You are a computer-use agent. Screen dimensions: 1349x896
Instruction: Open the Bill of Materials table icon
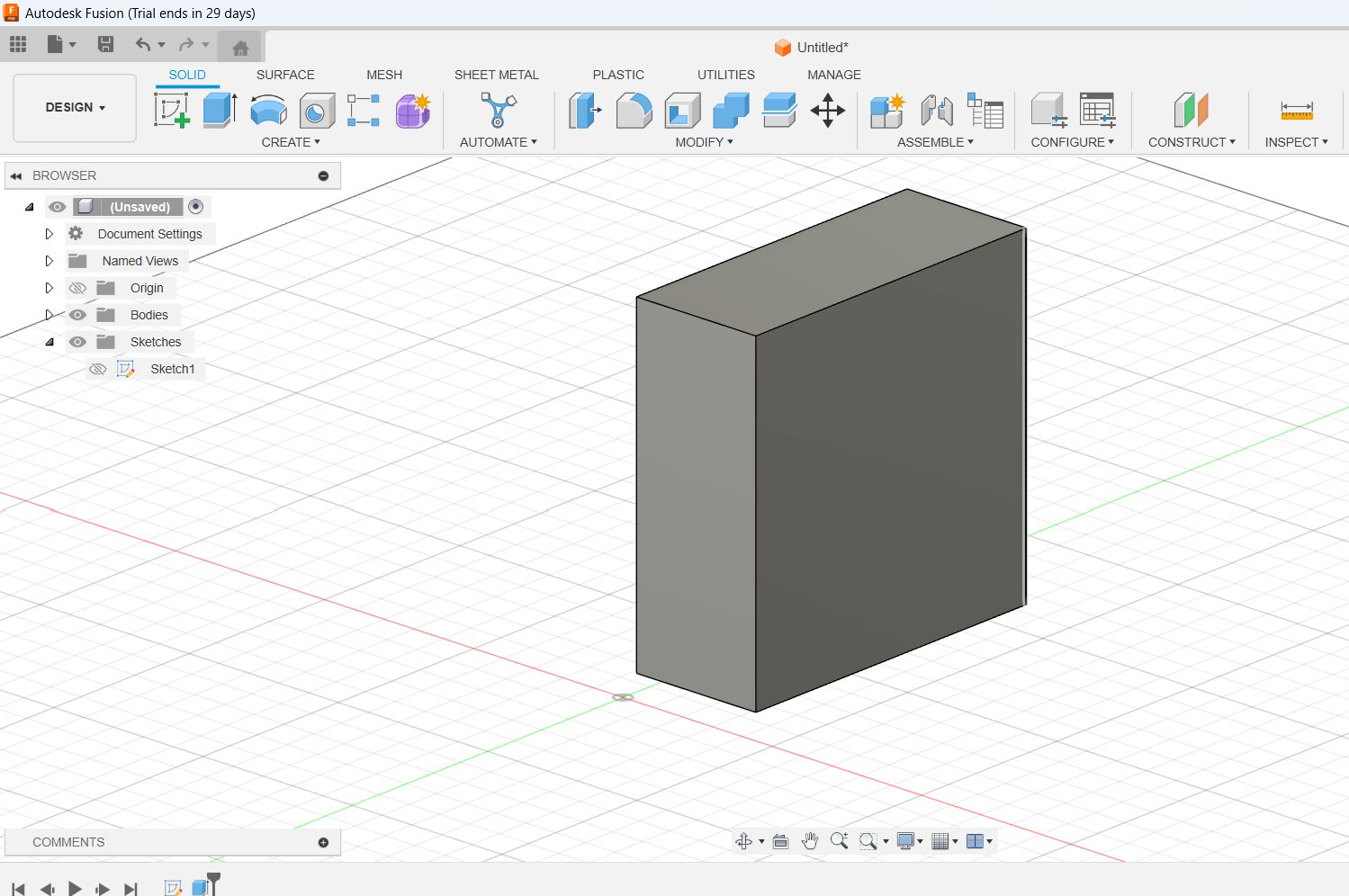click(x=985, y=111)
